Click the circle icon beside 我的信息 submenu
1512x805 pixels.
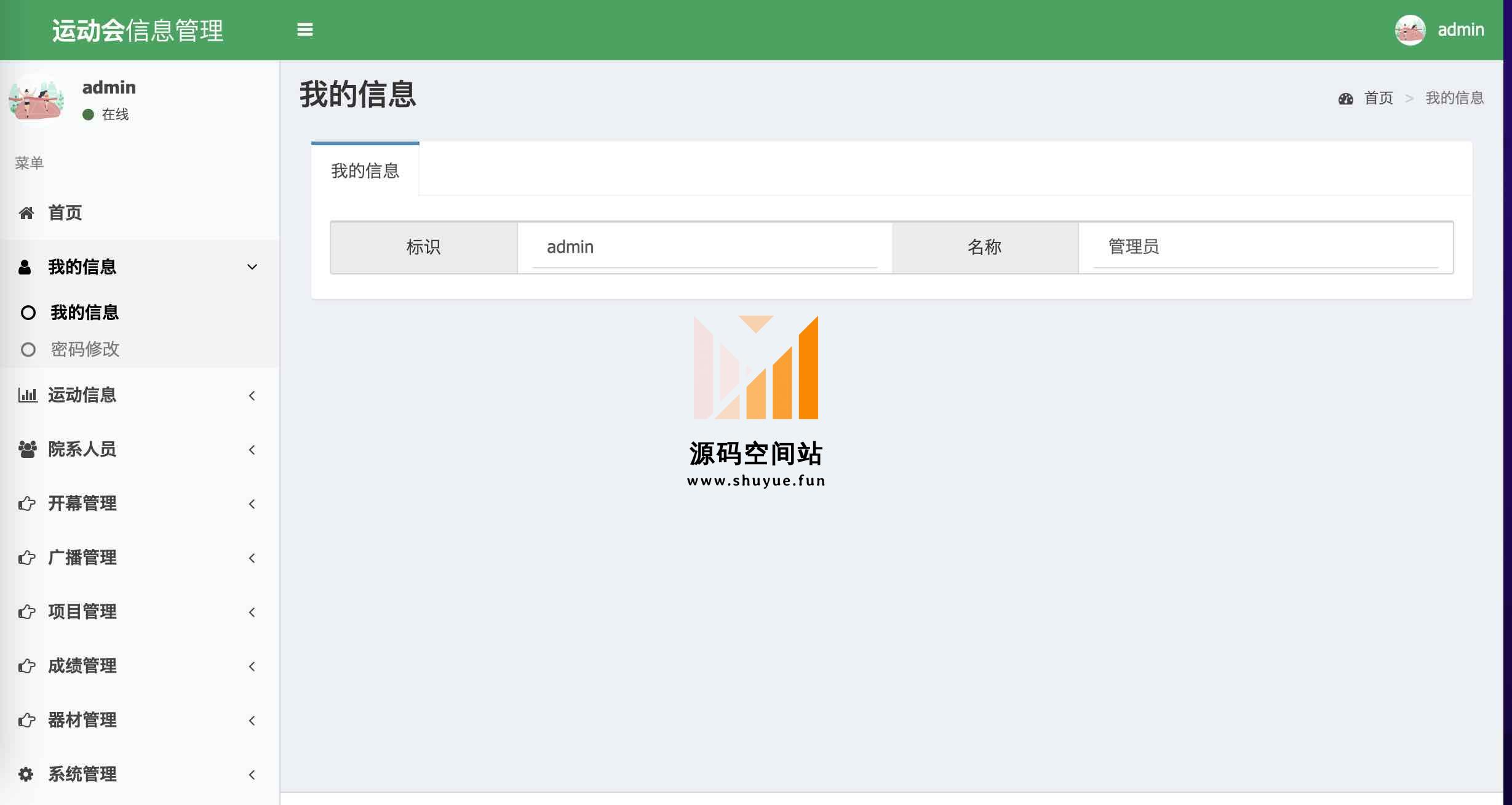pos(28,313)
